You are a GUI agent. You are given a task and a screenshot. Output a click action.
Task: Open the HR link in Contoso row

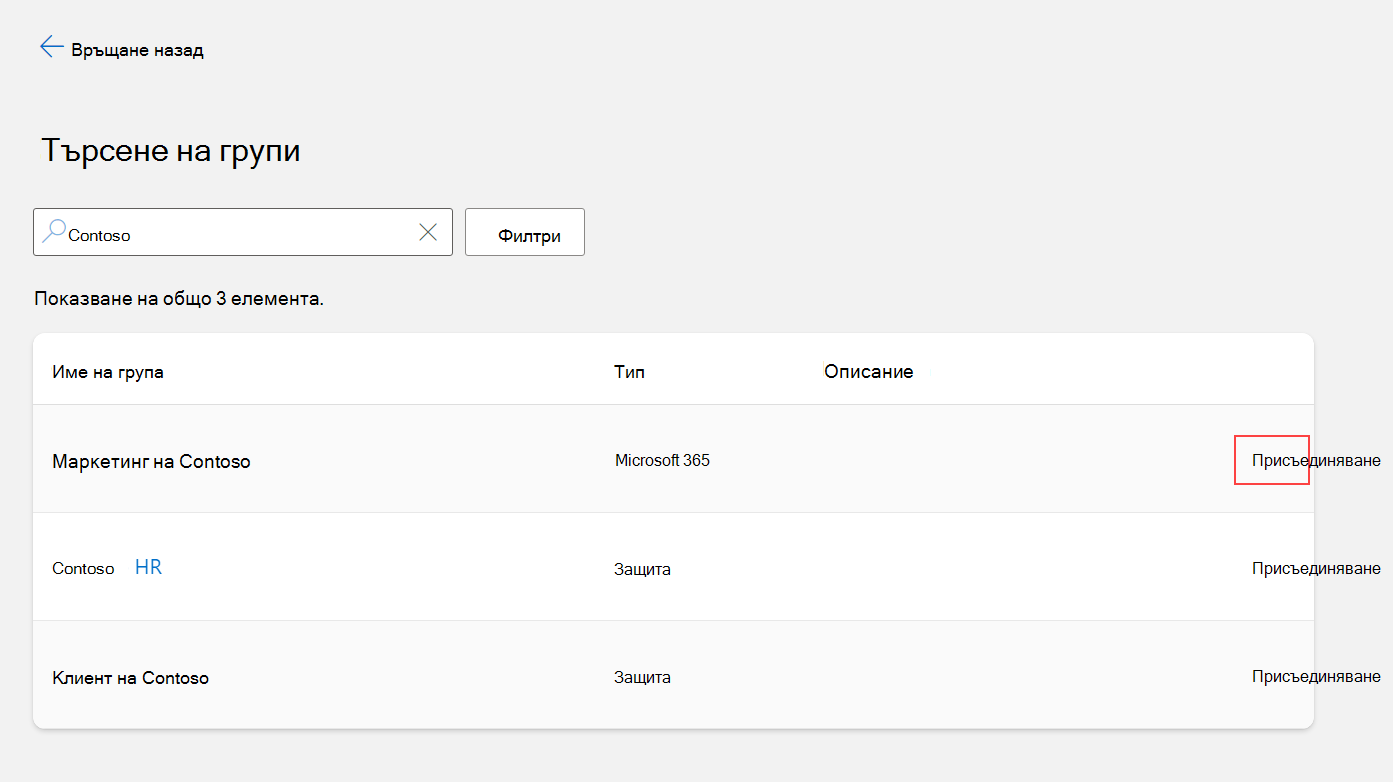(148, 567)
